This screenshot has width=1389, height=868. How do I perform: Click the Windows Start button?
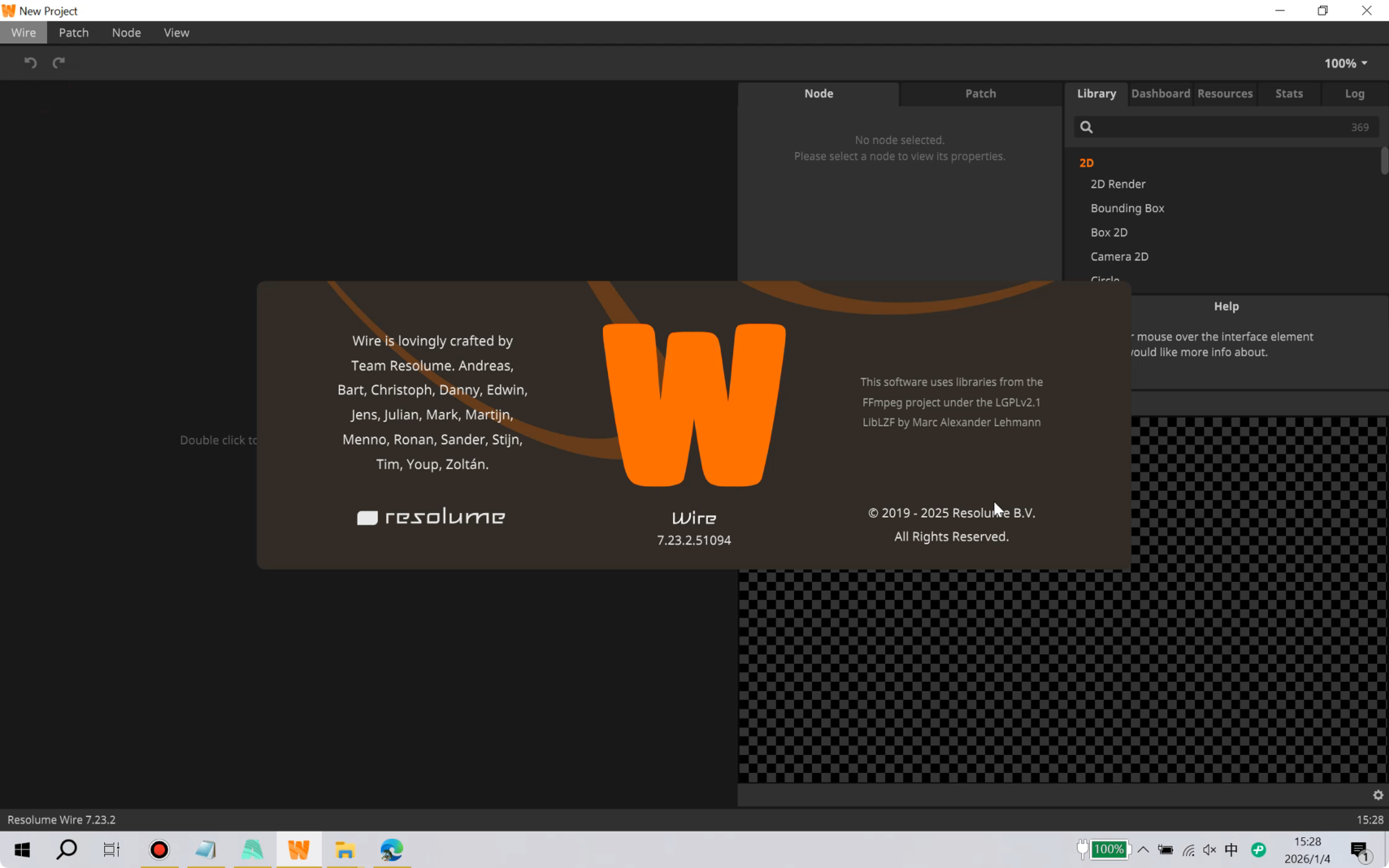point(22,850)
